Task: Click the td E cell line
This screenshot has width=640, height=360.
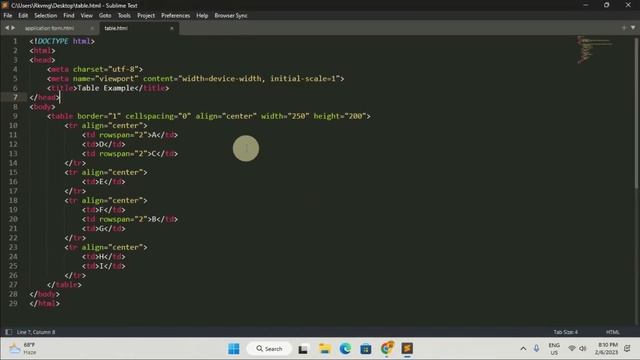Action: coord(104,182)
